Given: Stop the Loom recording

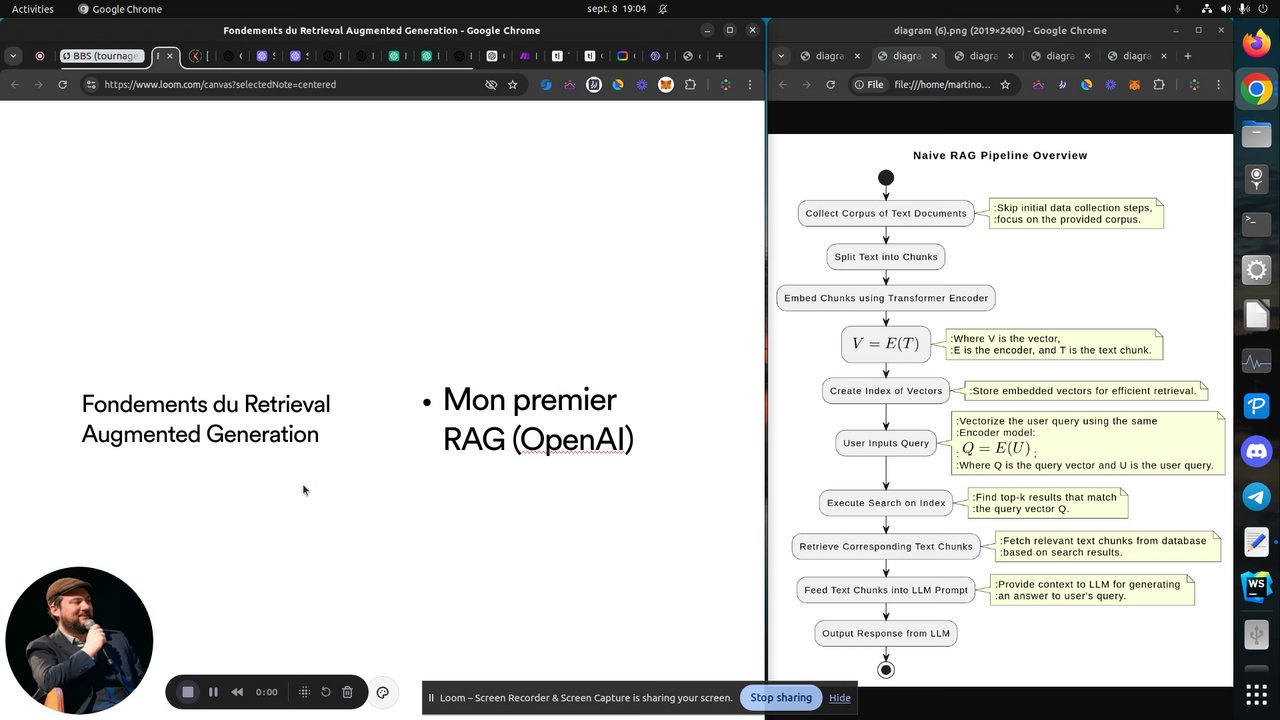Looking at the screenshot, I should (x=187, y=692).
